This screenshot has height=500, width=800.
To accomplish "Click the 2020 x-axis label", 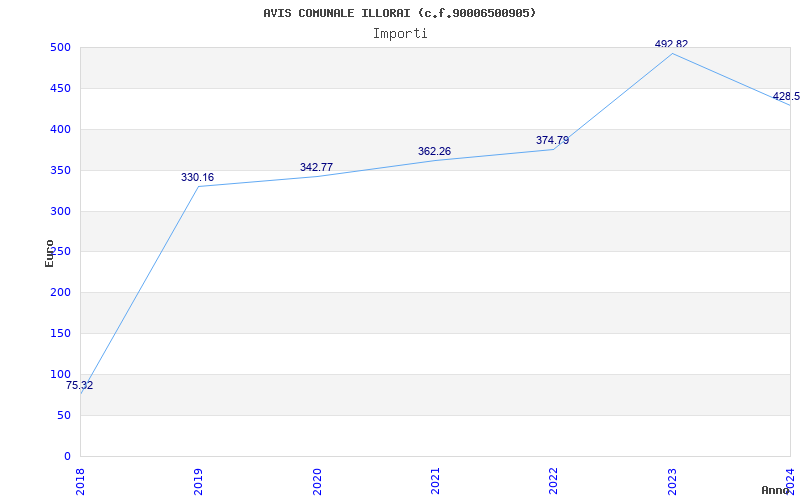I will [x=317, y=481].
